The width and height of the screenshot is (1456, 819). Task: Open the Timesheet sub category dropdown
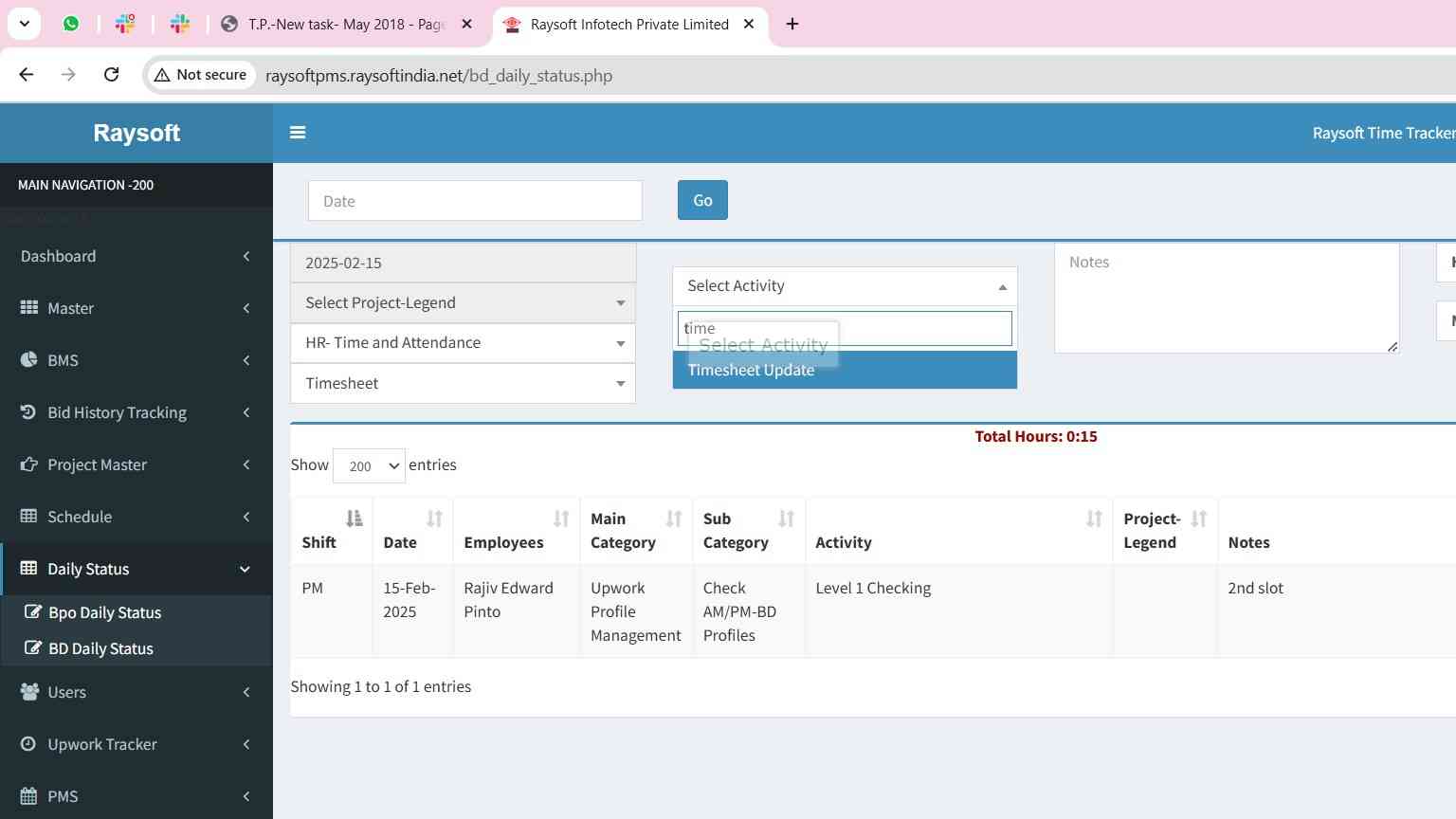(x=463, y=383)
